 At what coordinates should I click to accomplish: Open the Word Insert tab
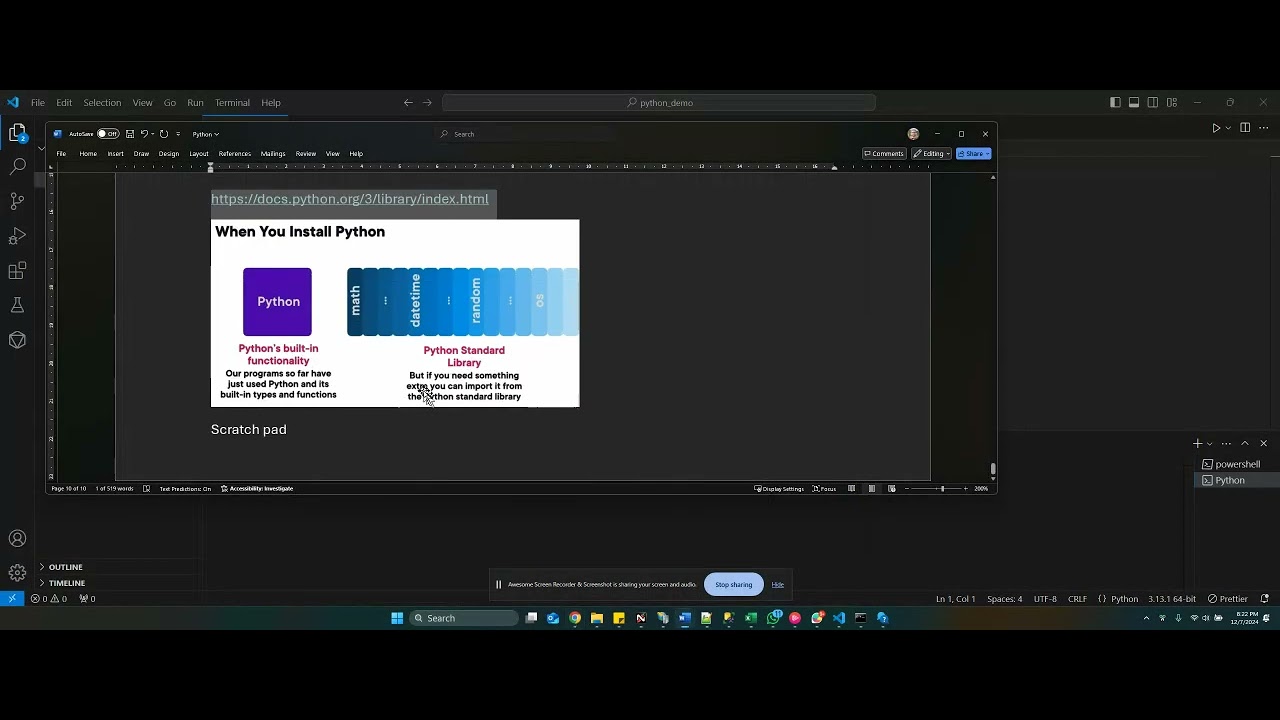click(x=116, y=154)
